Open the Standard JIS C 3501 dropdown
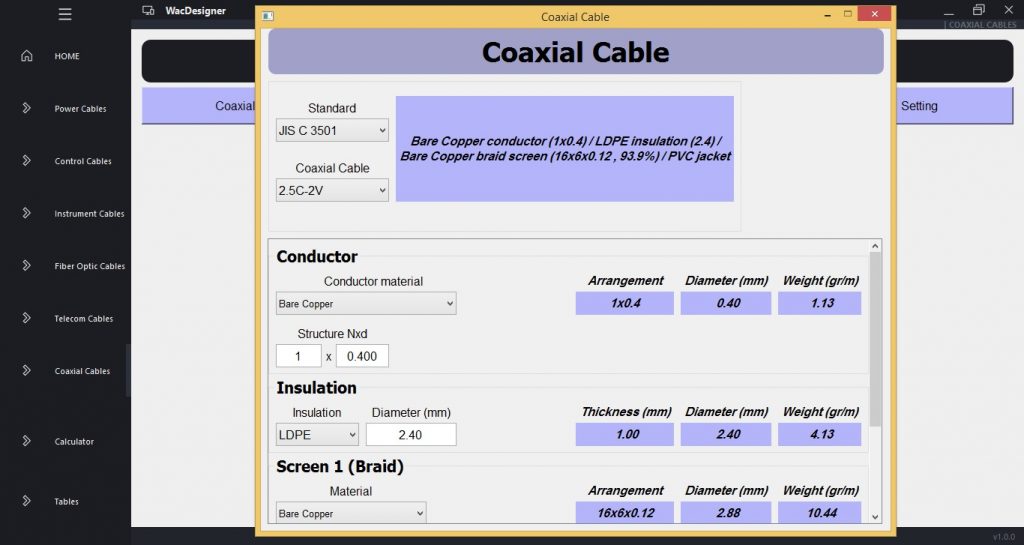Screen dimensions: 1024x545 [x=332, y=130]
